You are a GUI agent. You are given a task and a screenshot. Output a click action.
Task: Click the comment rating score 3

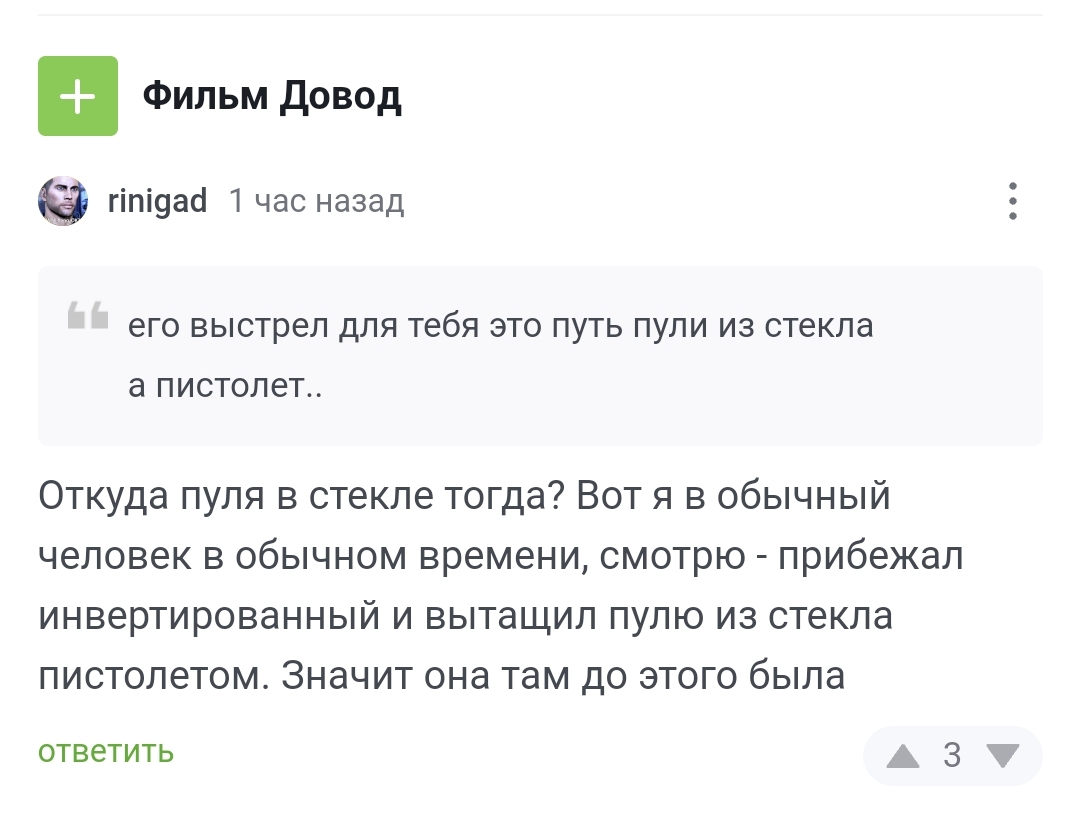coord(952,755)
